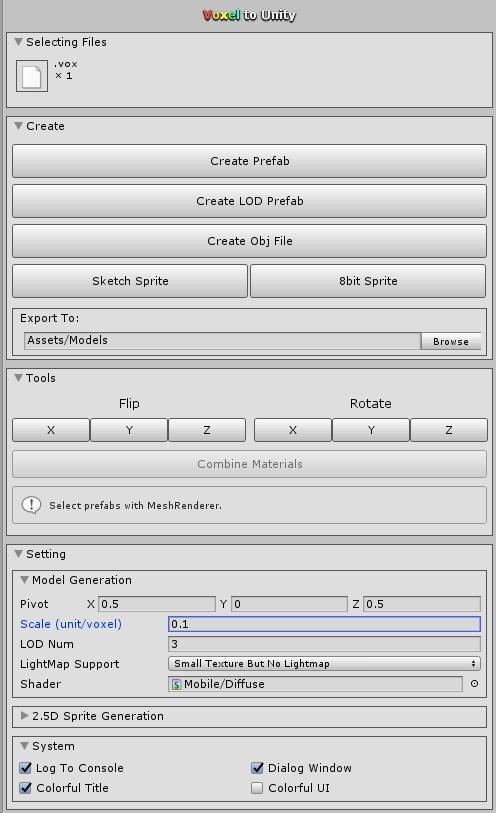
Task: Browse for the export folder
Action: pos(450,341)
